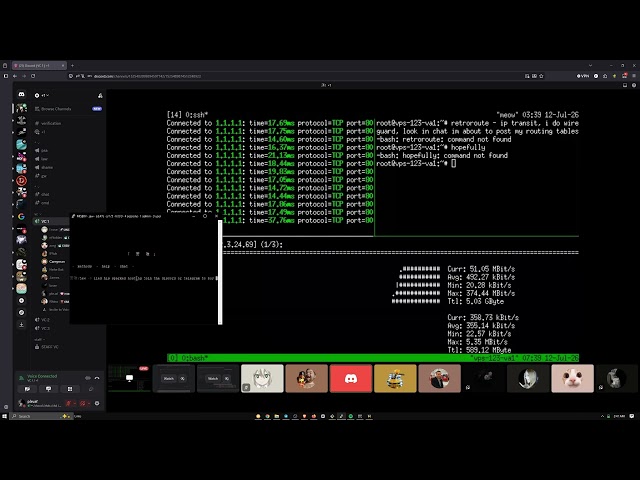Disconnect from voice call
The width and height of the screenshot is (640, 480).
(97, 378)
